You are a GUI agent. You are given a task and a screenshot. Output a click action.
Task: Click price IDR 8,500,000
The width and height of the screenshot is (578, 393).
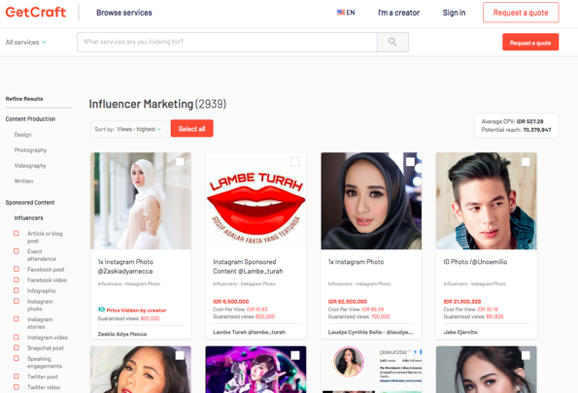coord(231,302)
